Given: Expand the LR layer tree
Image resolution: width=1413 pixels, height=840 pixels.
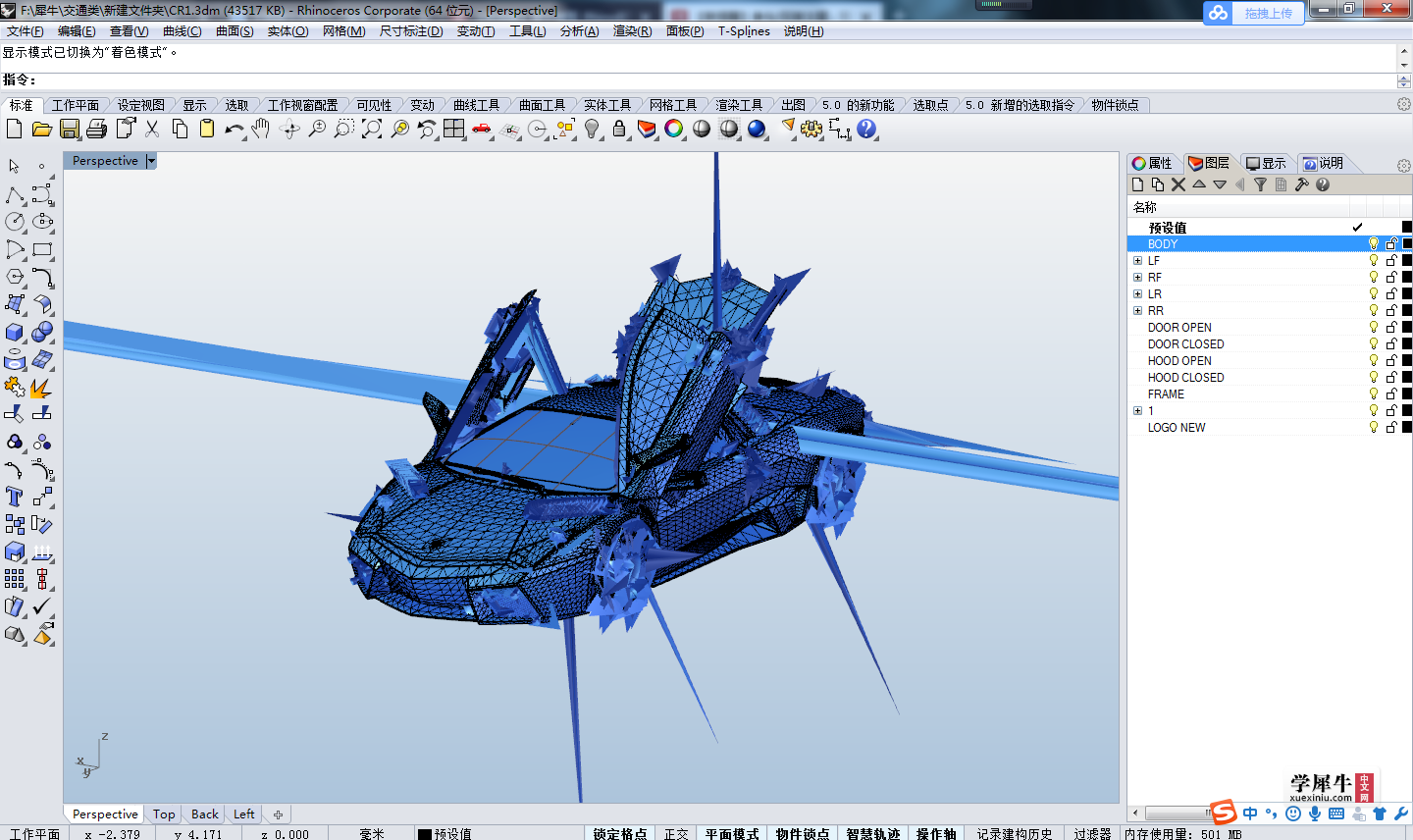Looking at the screenshot, I should tap(1137, 294).
